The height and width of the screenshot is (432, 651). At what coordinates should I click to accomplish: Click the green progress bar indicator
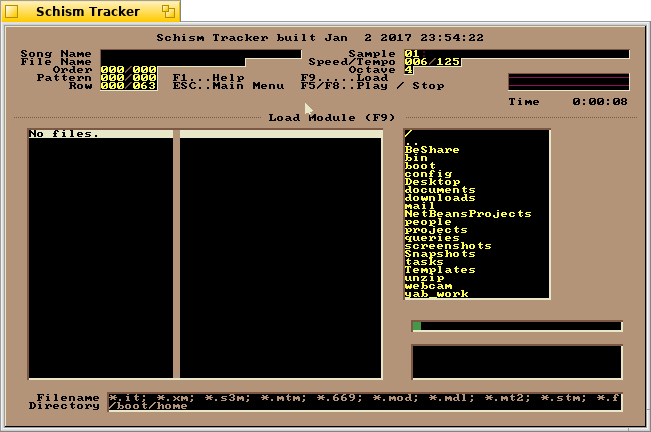tap(417, 326)
